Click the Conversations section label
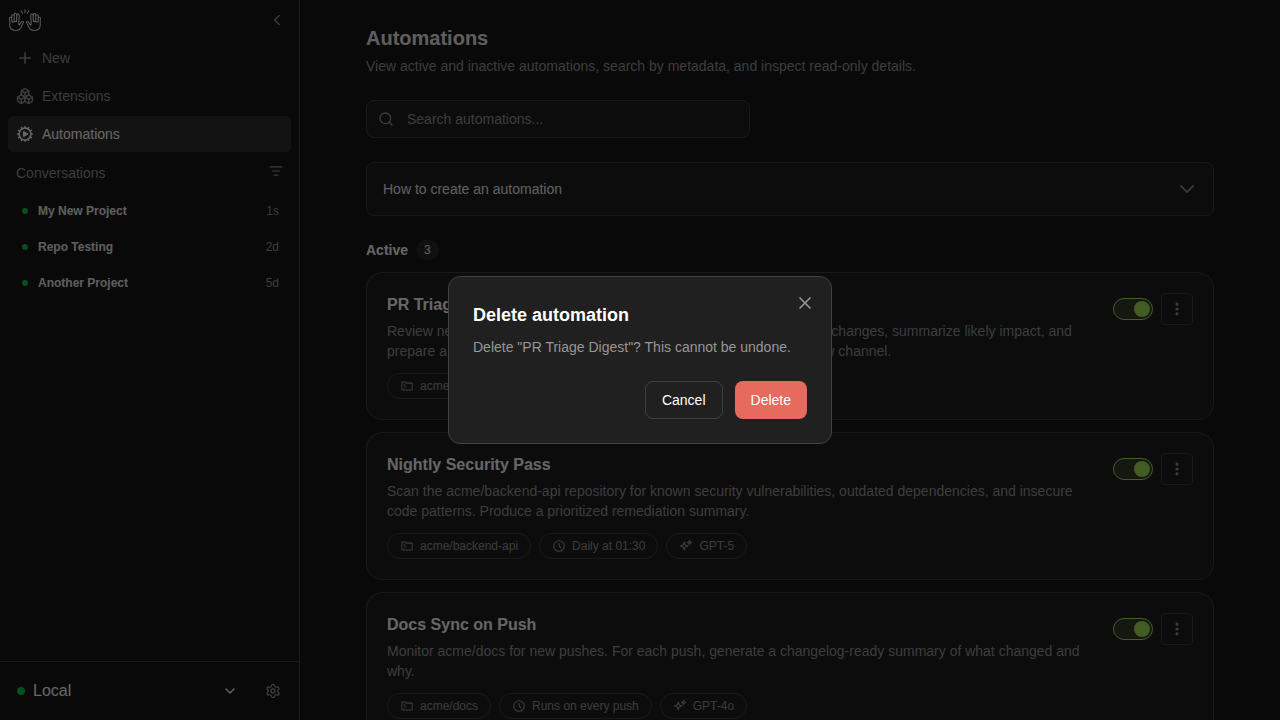Viewport: 1280px width, 720px height. click(61, 173)
